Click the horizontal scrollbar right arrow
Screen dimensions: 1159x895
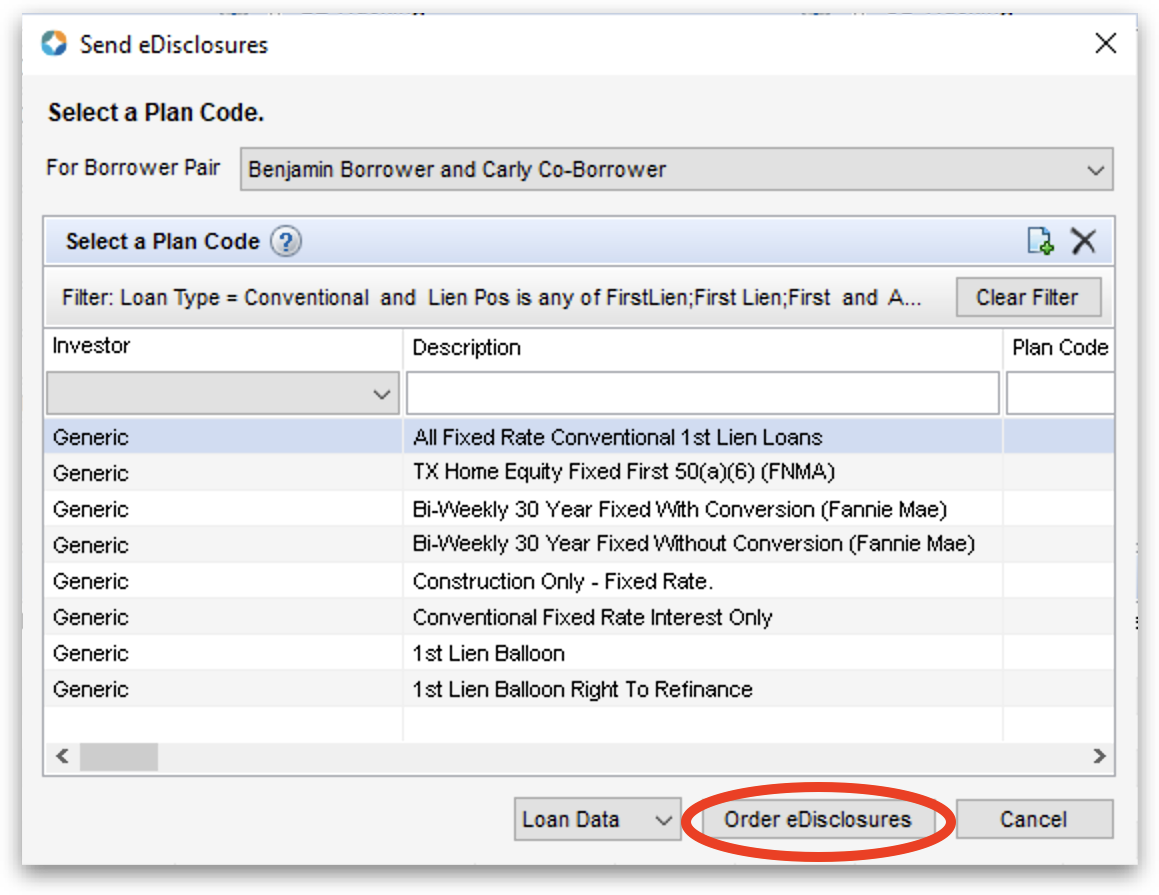1099,756
